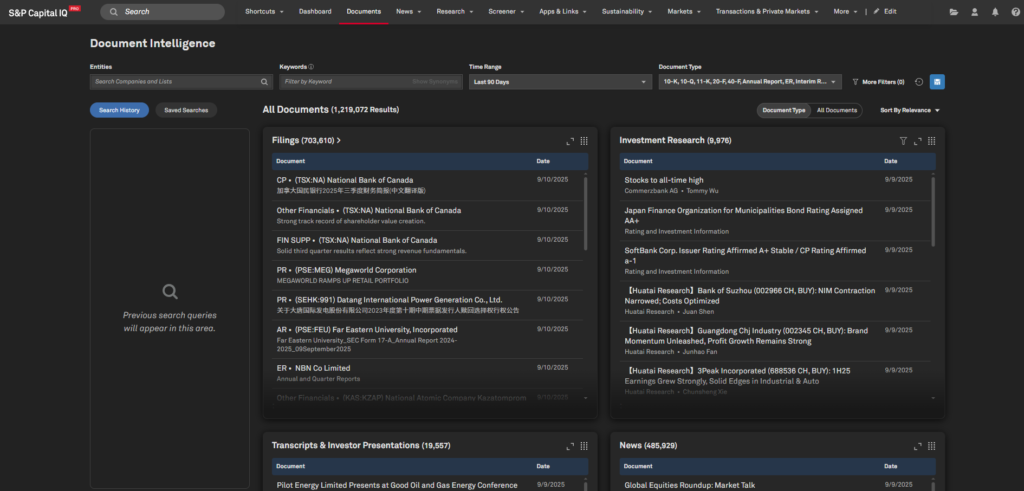
Task: Expand the Sort By Relevance dropdown
Action: tap(909, 110)
